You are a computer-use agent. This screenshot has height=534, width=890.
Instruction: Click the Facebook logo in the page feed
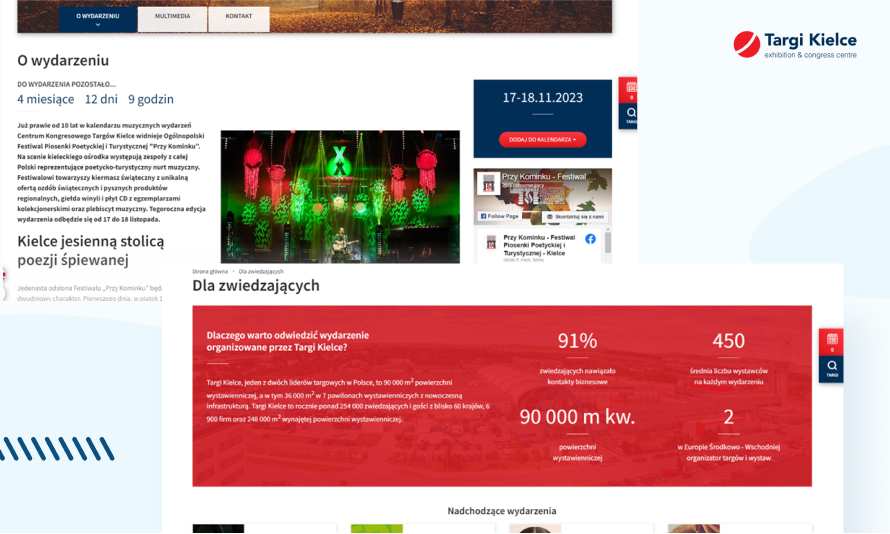pyautogui.click(x=590, y=239)
